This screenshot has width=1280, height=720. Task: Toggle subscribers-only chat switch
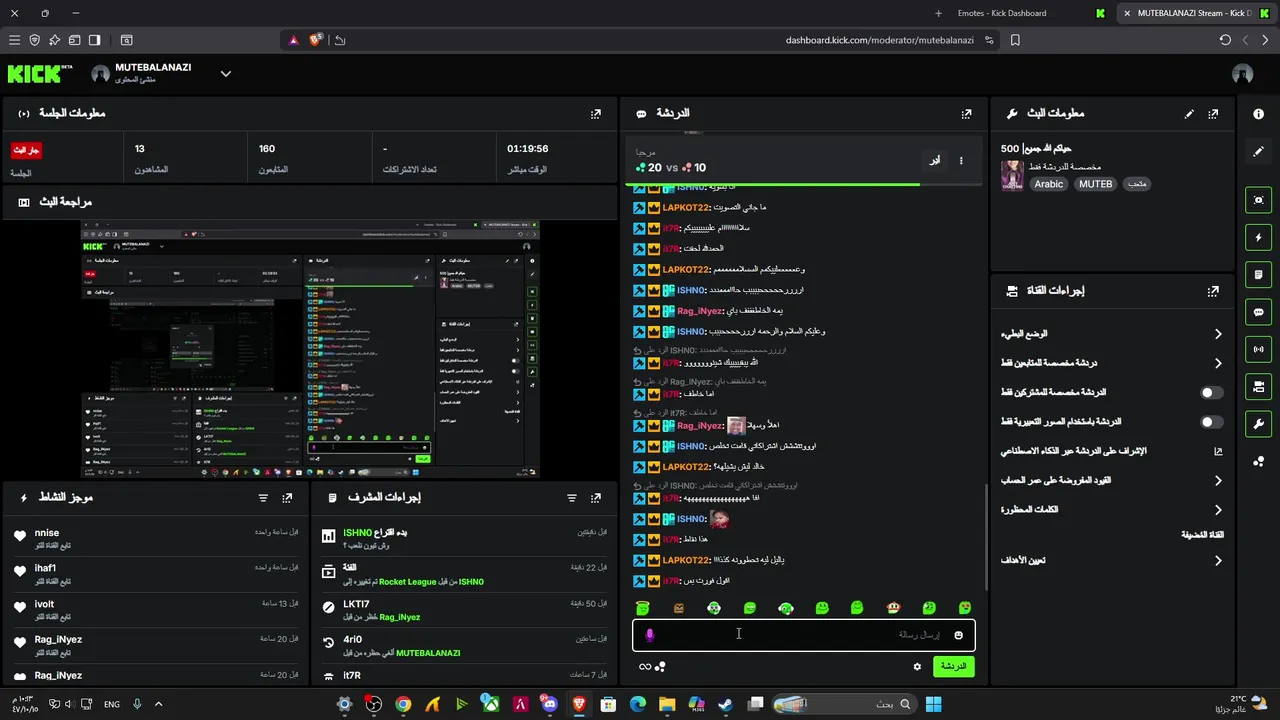[x=1211, y=393]
